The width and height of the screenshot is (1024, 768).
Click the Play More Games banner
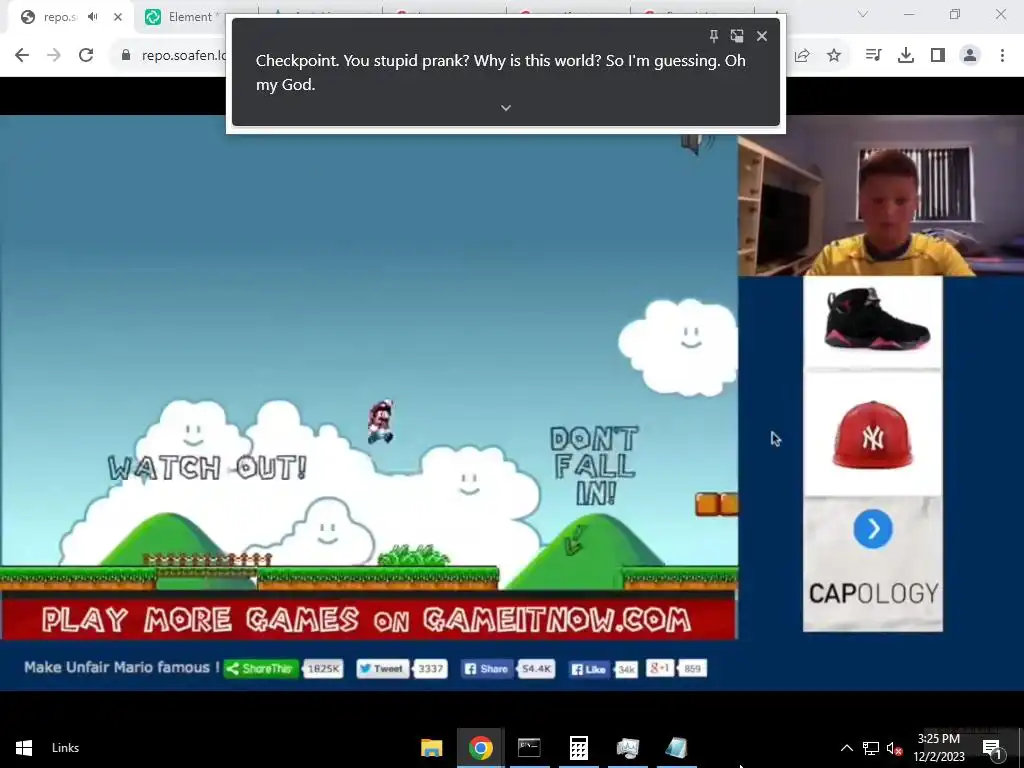368,619
